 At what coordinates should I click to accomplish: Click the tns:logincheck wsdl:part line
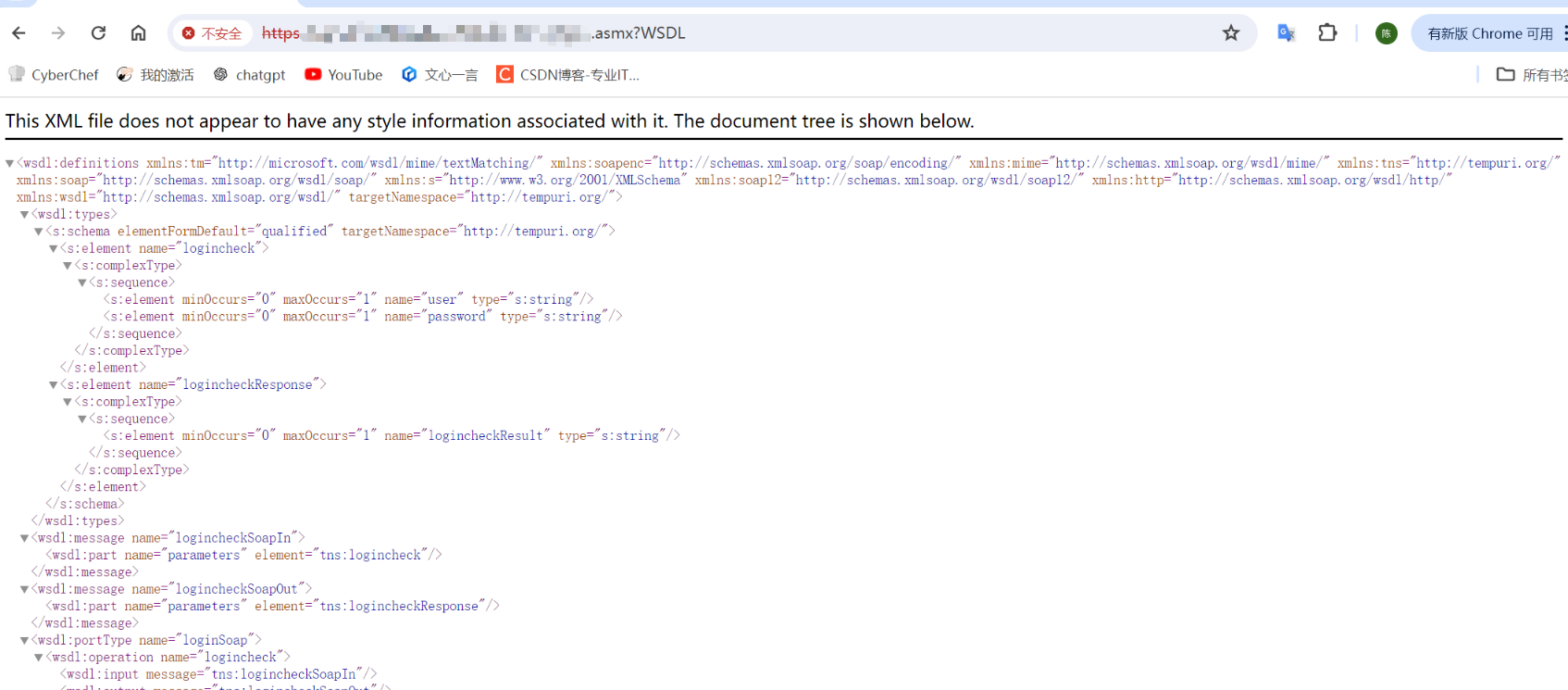[243, 555]
